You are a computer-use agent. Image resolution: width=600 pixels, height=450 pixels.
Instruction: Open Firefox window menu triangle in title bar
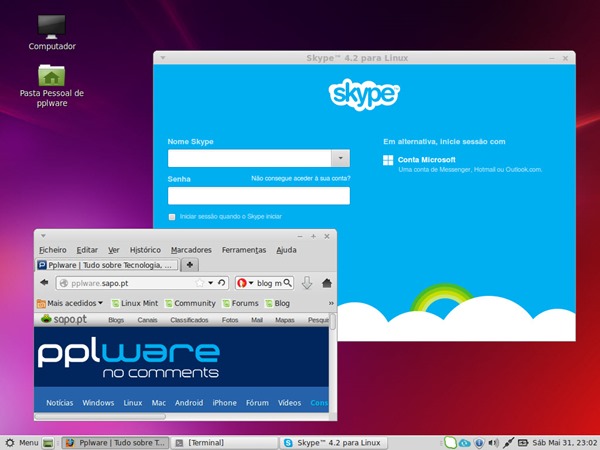43,236
